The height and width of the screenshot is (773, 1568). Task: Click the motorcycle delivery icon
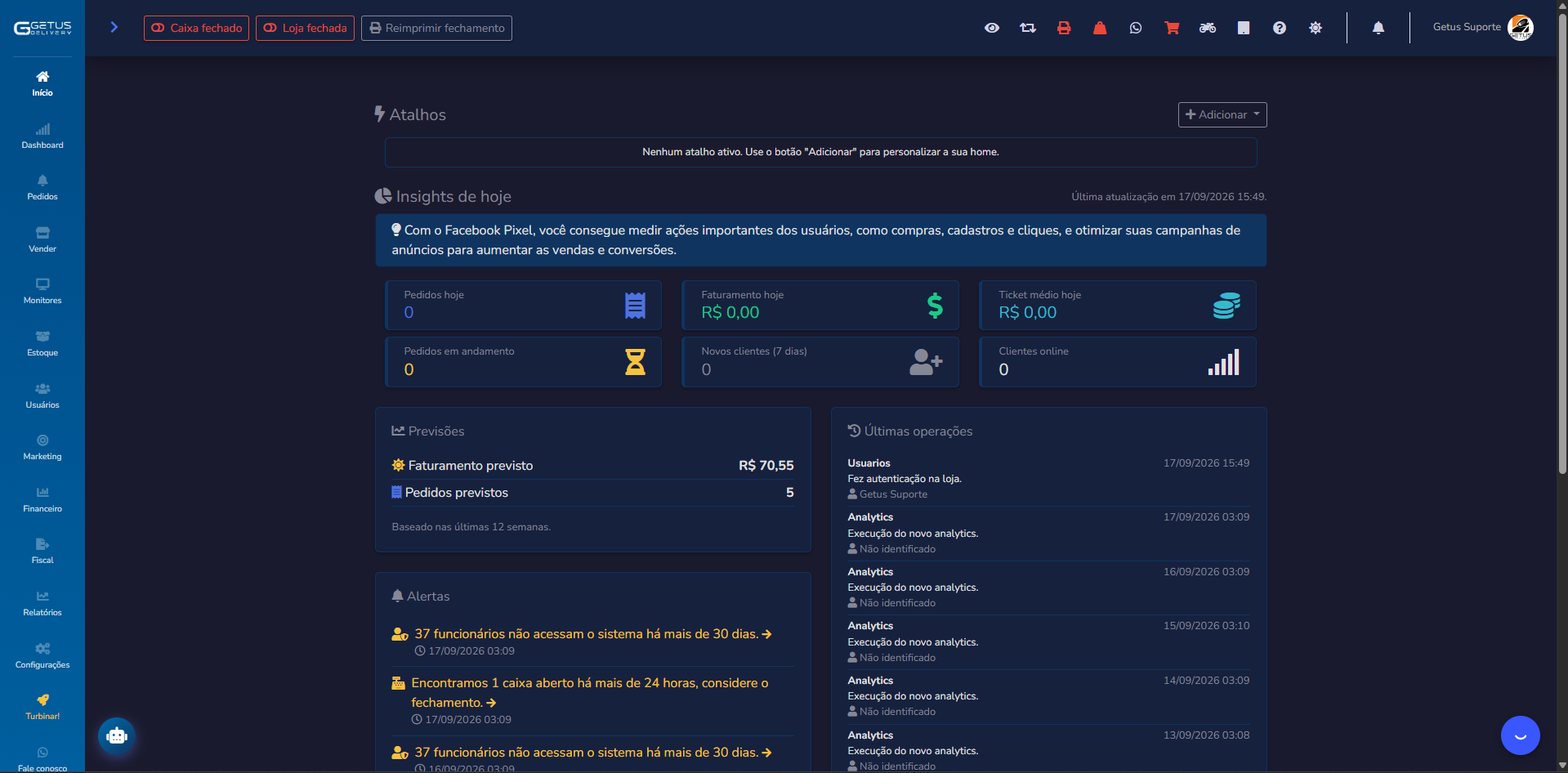[1208, 28]
